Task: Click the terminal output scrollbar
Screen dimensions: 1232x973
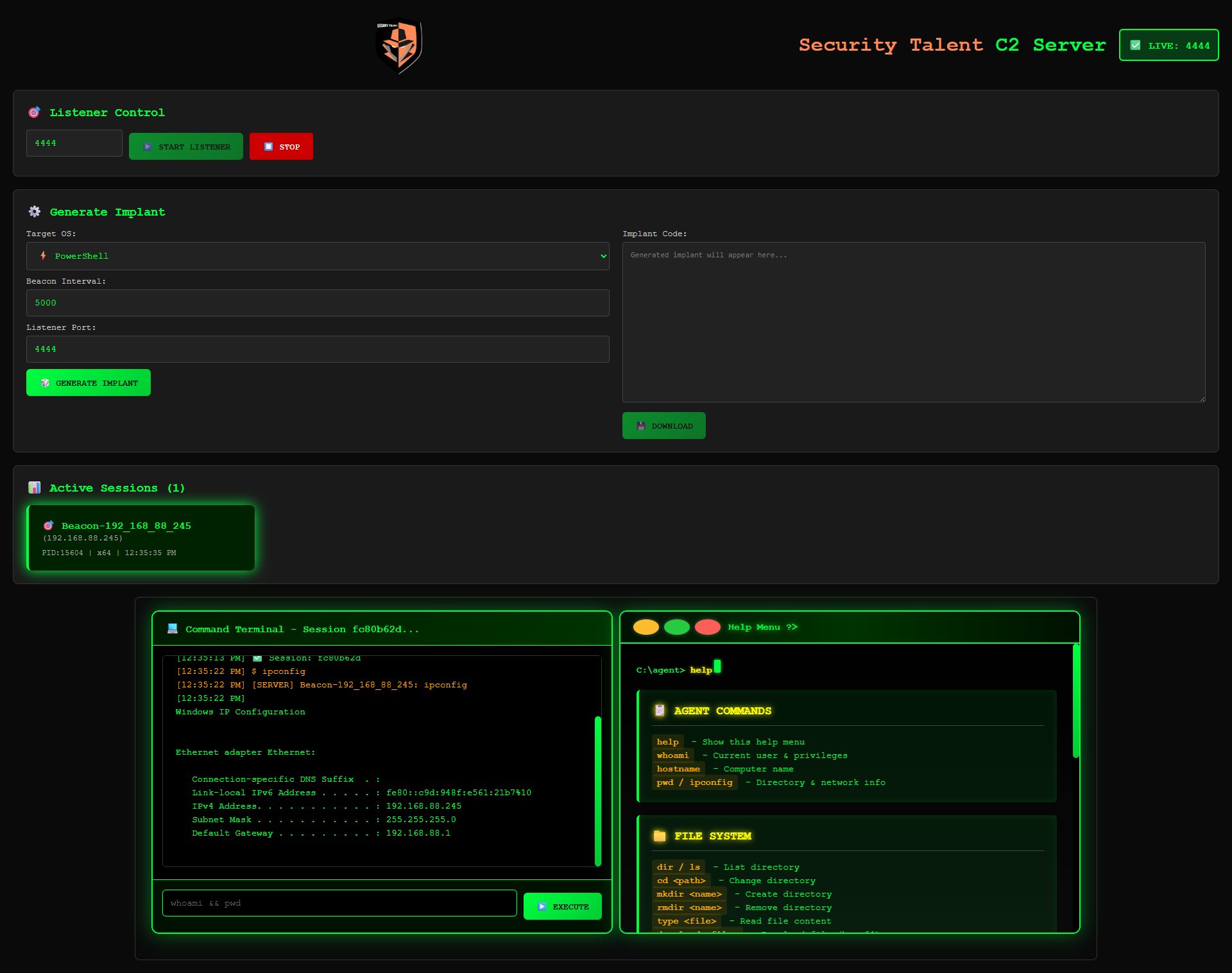Action: 598,791
